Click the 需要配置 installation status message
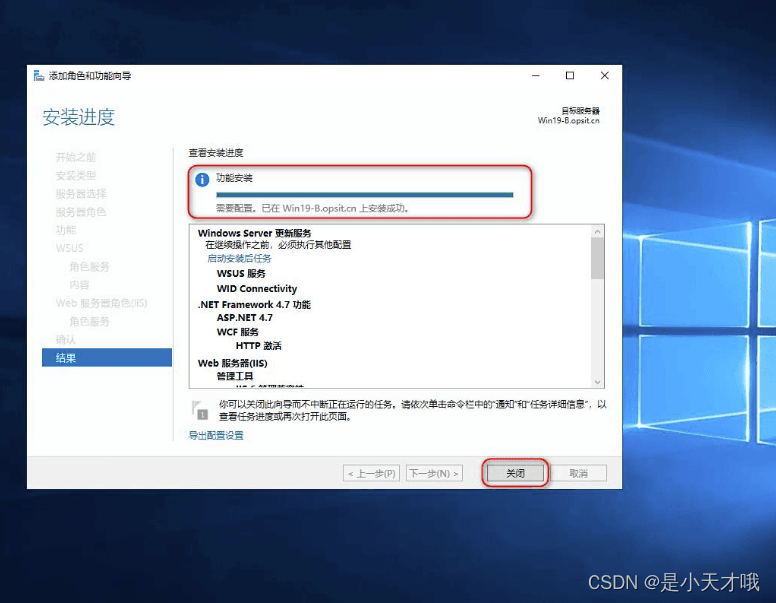The height and width of the screenshot is (603, 776). coord(312,208)
